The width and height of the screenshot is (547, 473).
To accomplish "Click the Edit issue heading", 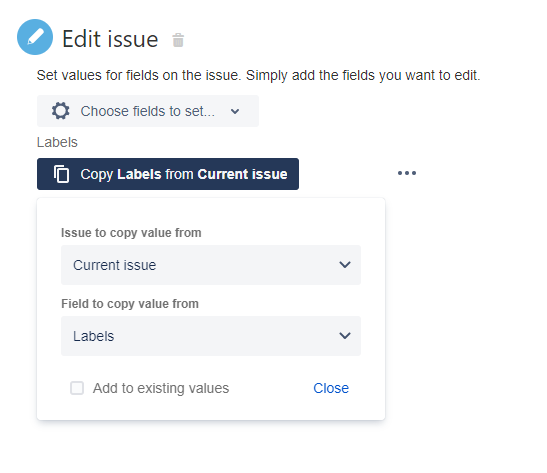I will (x=110, y=39).
